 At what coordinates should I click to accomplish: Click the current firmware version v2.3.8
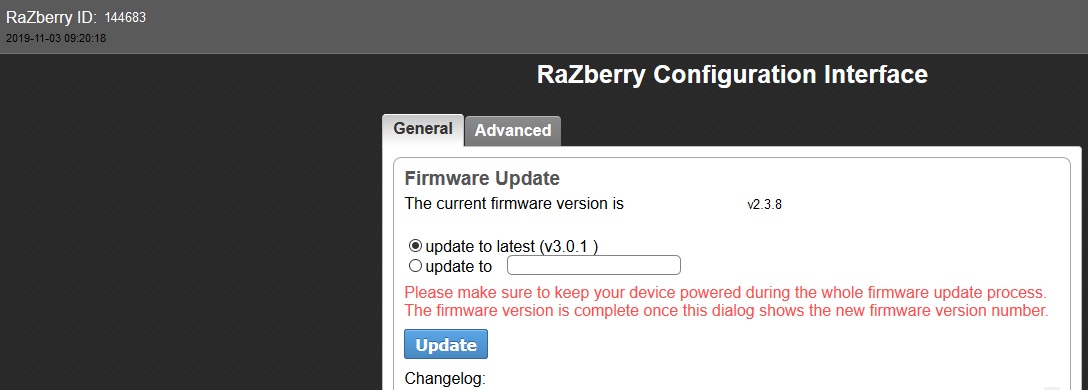(765, 205)
